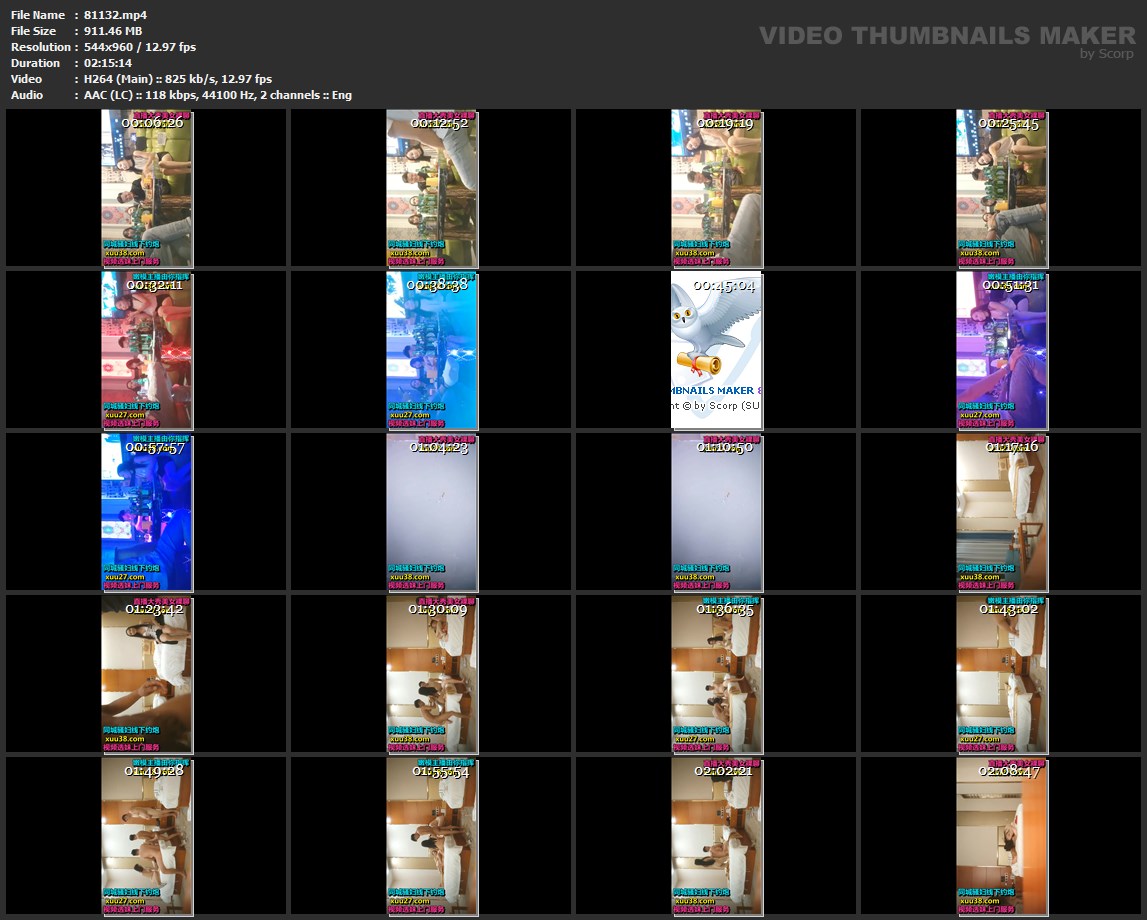Image resolution: width=1147 pixels, height=920 pixels.
Task: Click the 'File Size' label
Action: tap(34, 31)
